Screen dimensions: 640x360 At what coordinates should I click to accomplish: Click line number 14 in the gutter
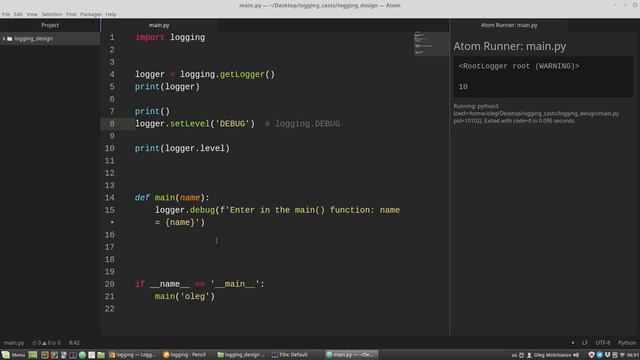(110, 198)
